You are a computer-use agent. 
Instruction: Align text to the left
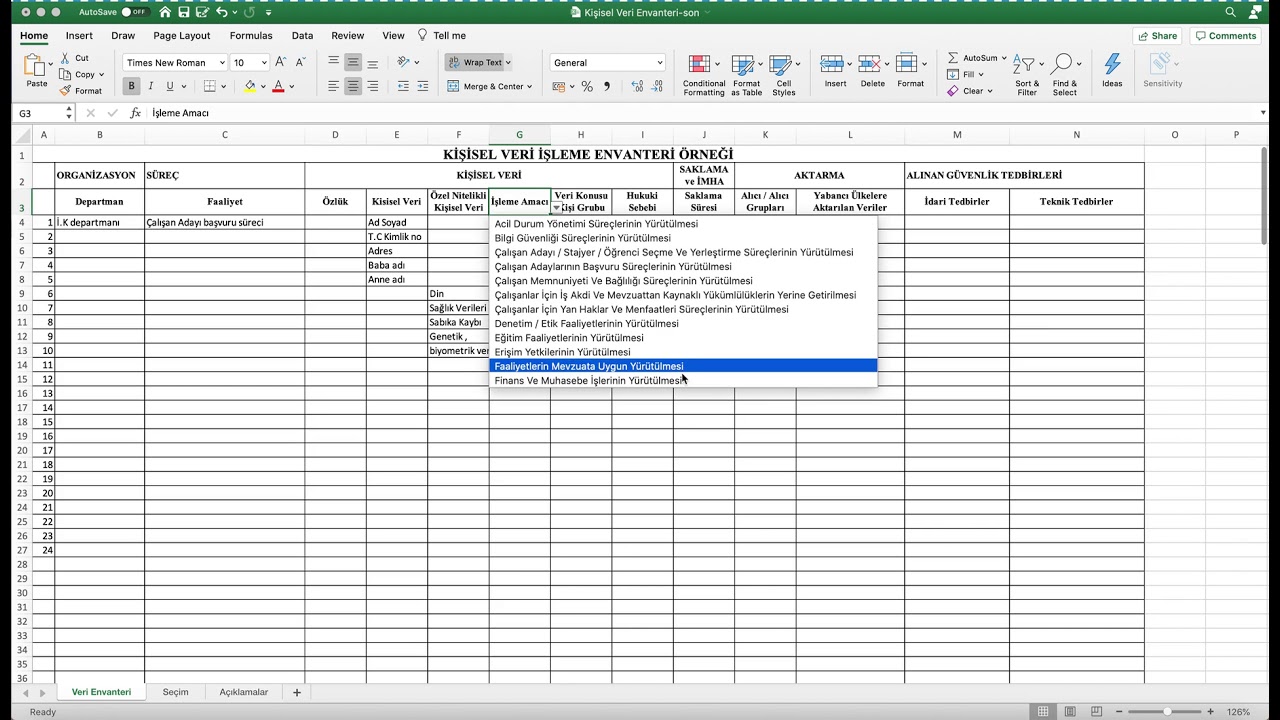[333, 87]
